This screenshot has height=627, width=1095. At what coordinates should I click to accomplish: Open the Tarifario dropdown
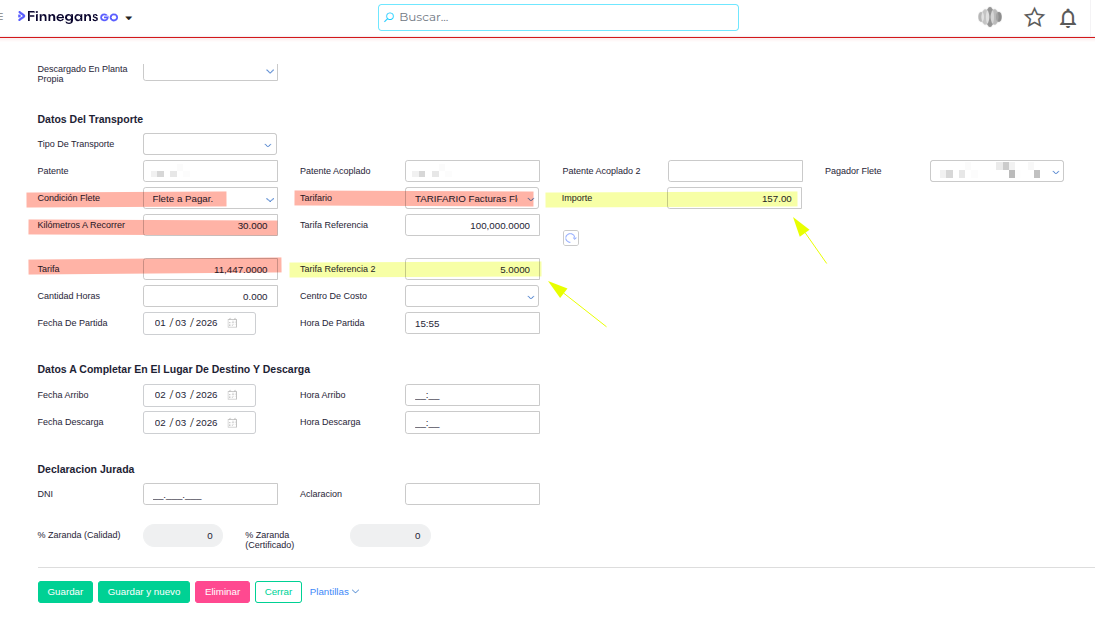tap(530, 199)
